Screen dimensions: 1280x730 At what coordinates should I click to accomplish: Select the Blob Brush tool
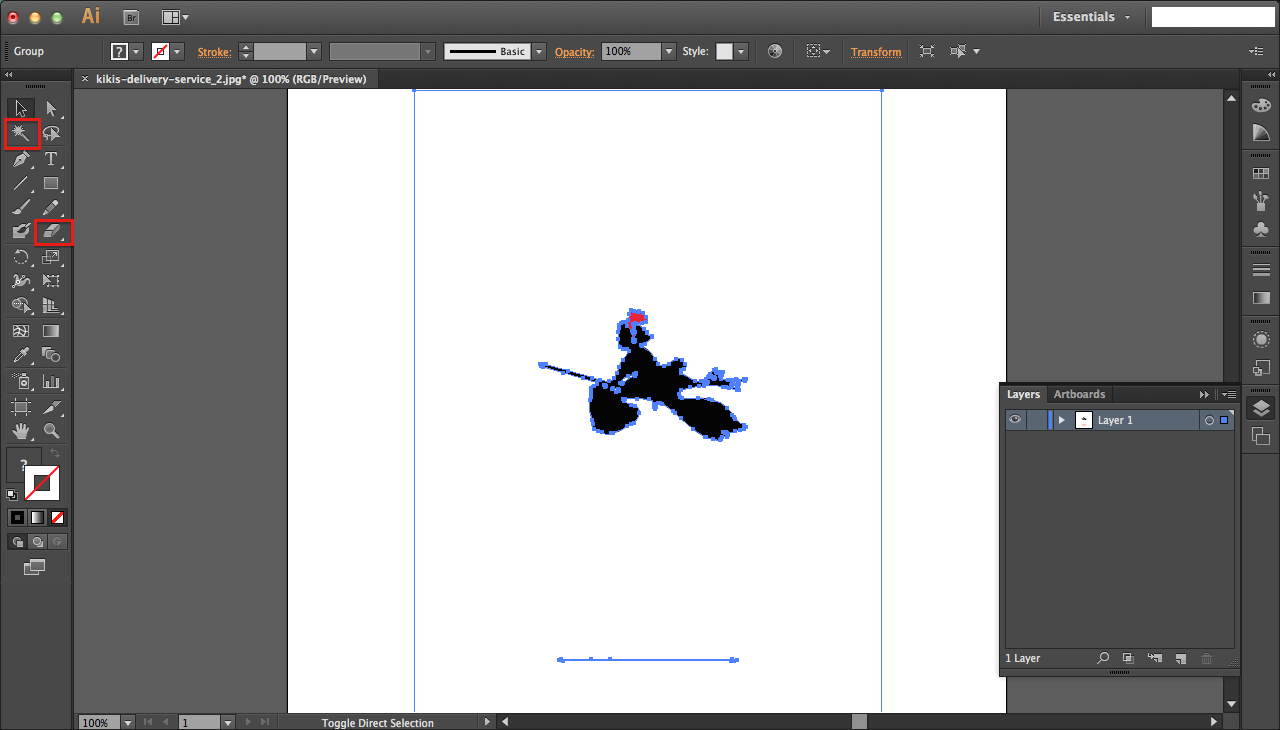click(x=21, y=232)
